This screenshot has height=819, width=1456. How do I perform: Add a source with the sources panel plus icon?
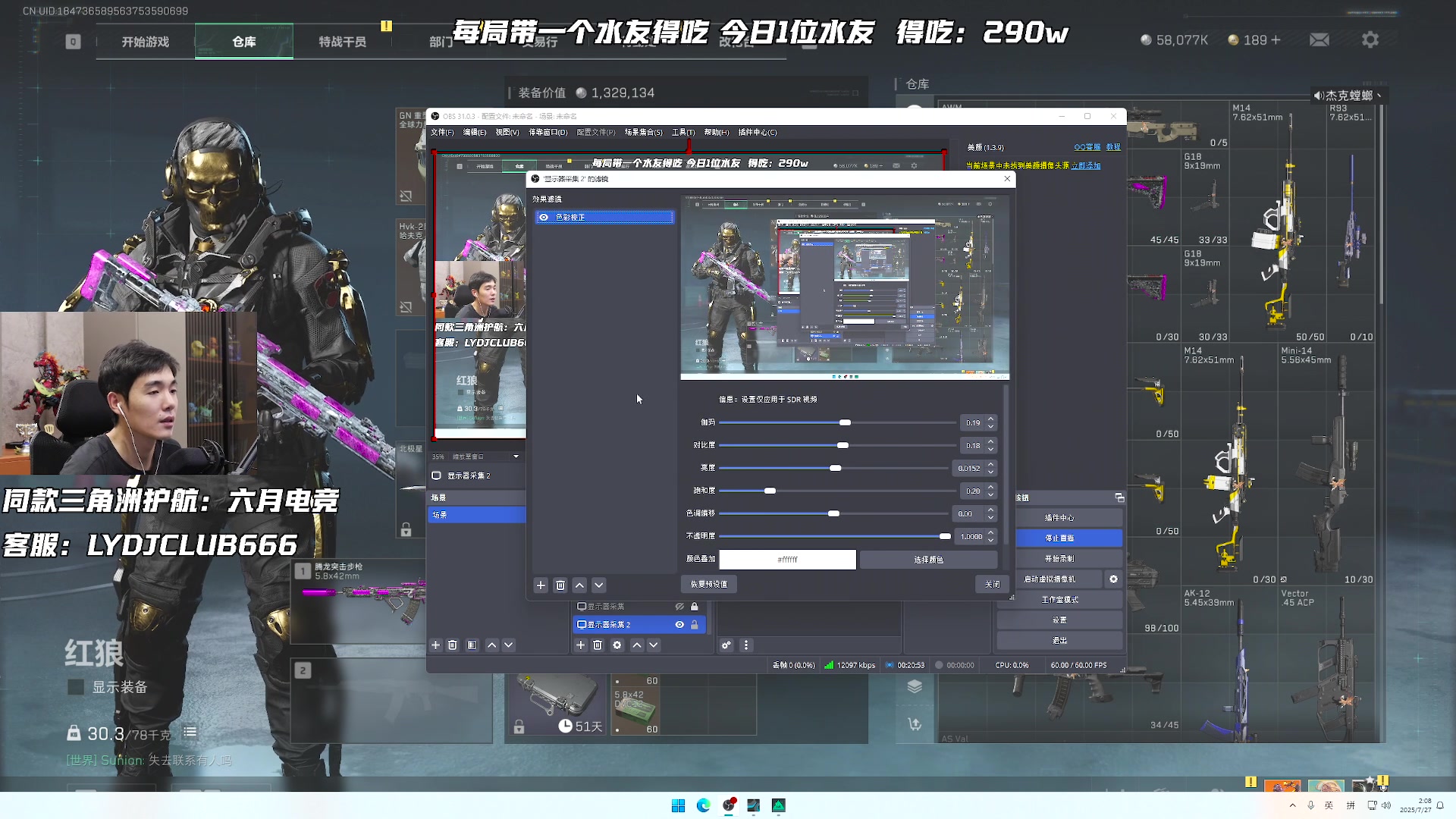(581, 645)
